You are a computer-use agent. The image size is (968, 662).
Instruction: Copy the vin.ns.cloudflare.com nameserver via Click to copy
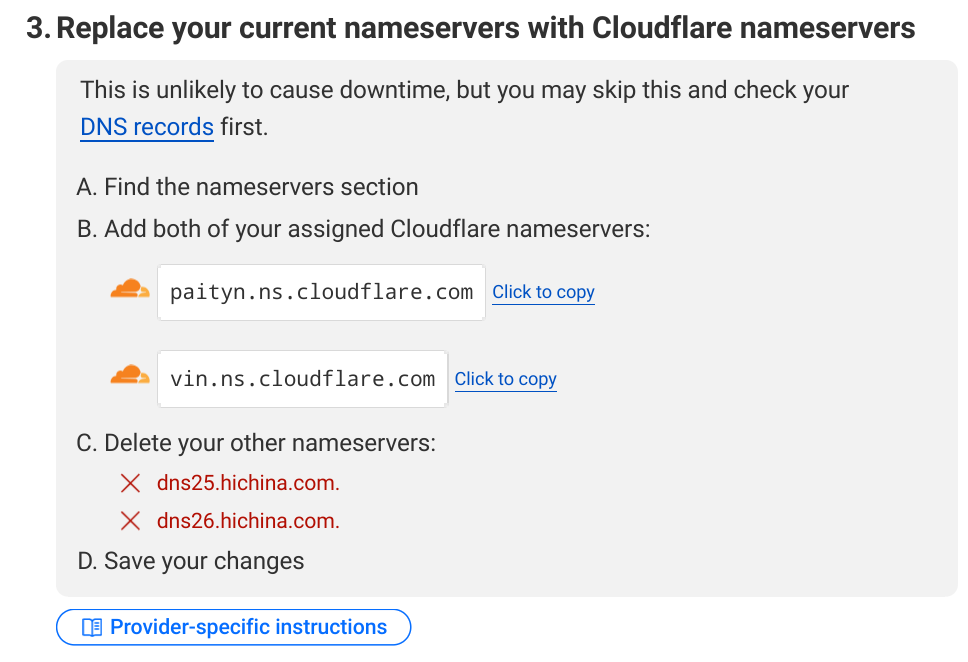pyautogui.click(x=505, y=379)
